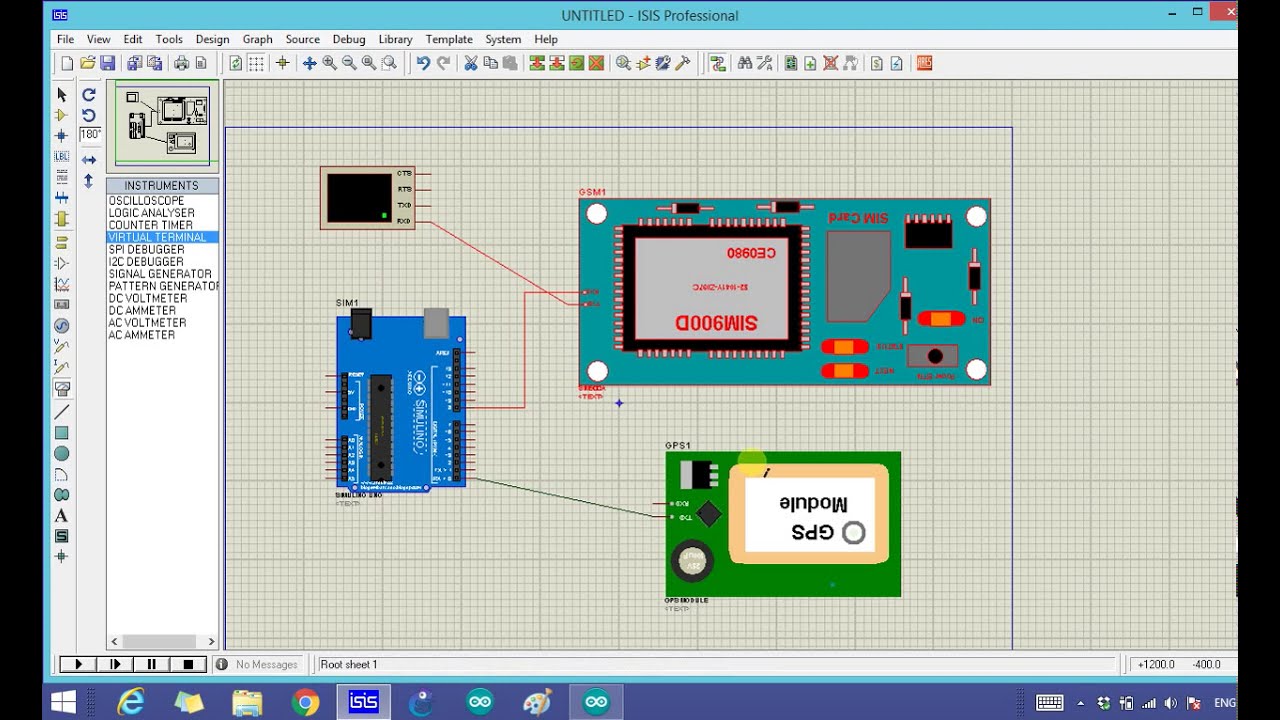Viewport: 1280px width, 720px height.
Task: Step the simulation forward
Action: [115, 664]
